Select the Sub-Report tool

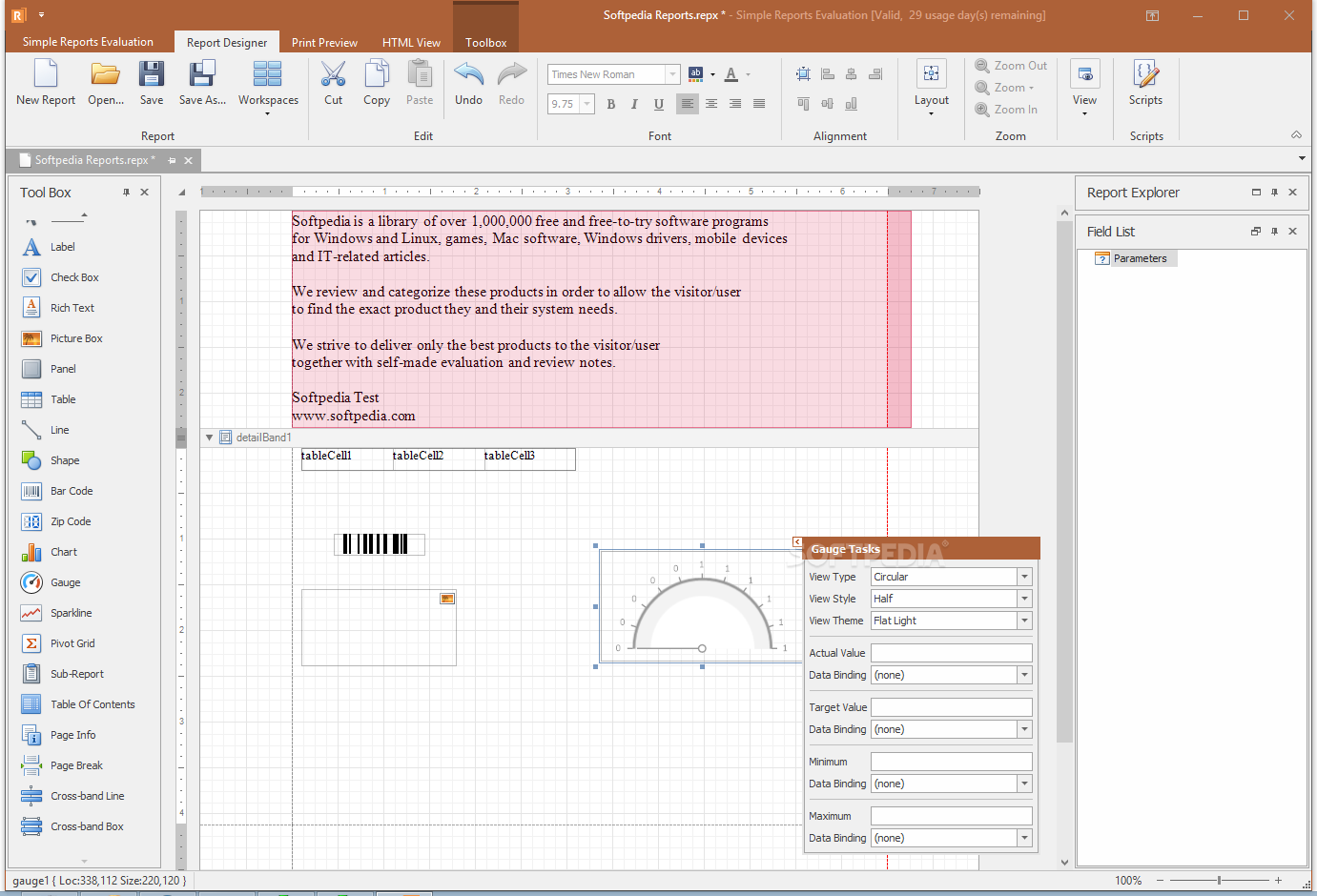(x=63, y=674)
